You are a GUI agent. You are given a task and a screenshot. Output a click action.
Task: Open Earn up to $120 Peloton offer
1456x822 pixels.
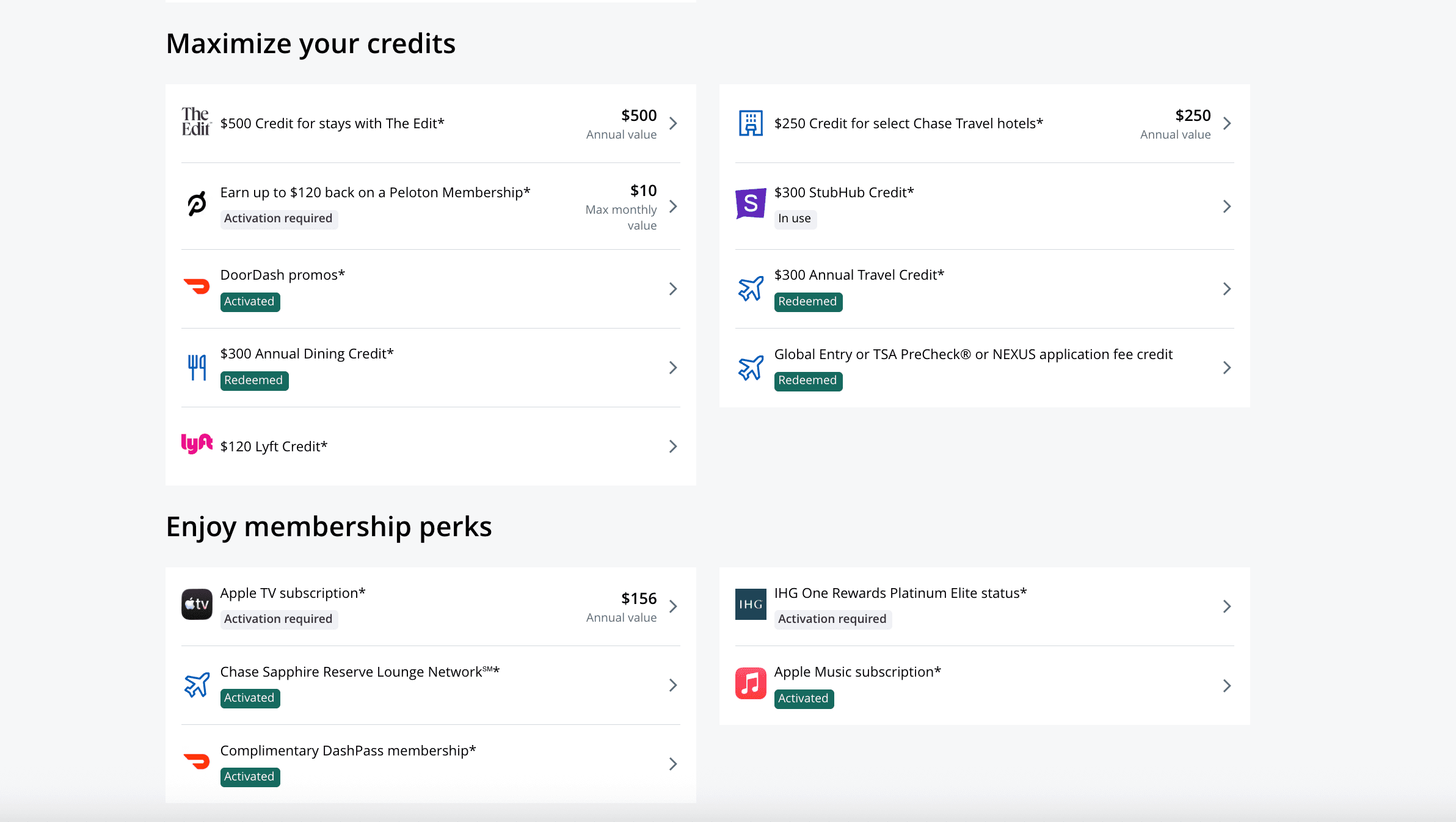point(431,206)
